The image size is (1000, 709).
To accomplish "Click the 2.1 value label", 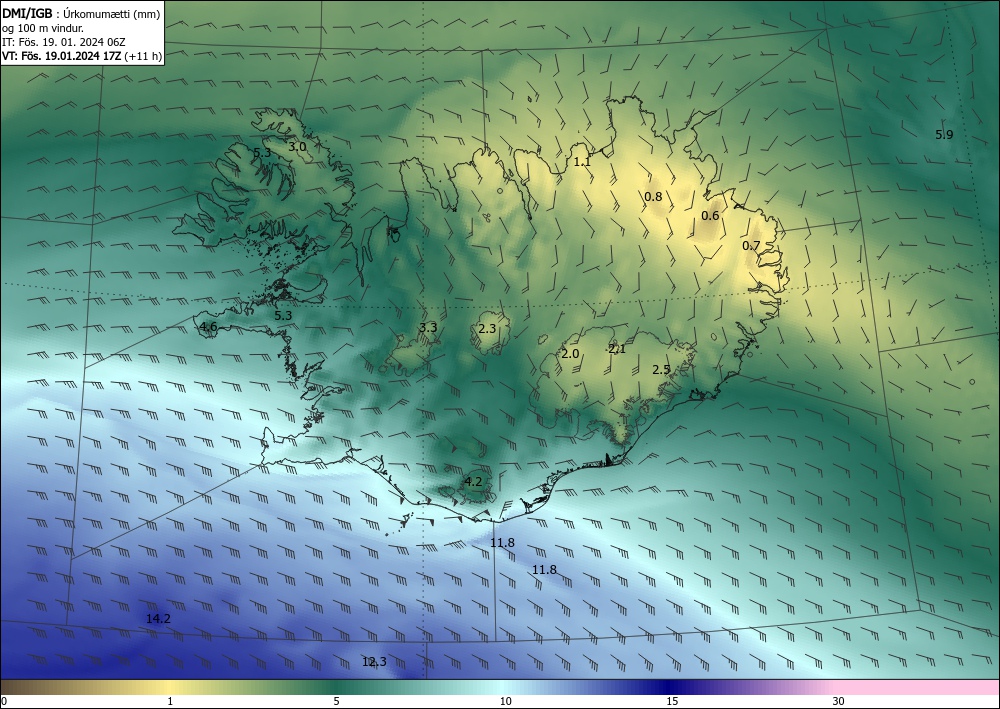I will [617, 349].
